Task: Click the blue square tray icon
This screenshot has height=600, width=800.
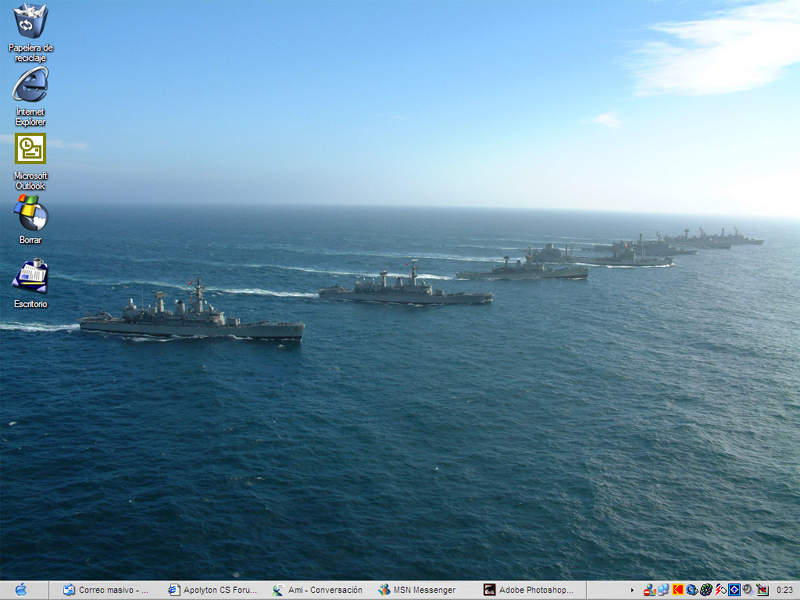Action: pos(734,590)
